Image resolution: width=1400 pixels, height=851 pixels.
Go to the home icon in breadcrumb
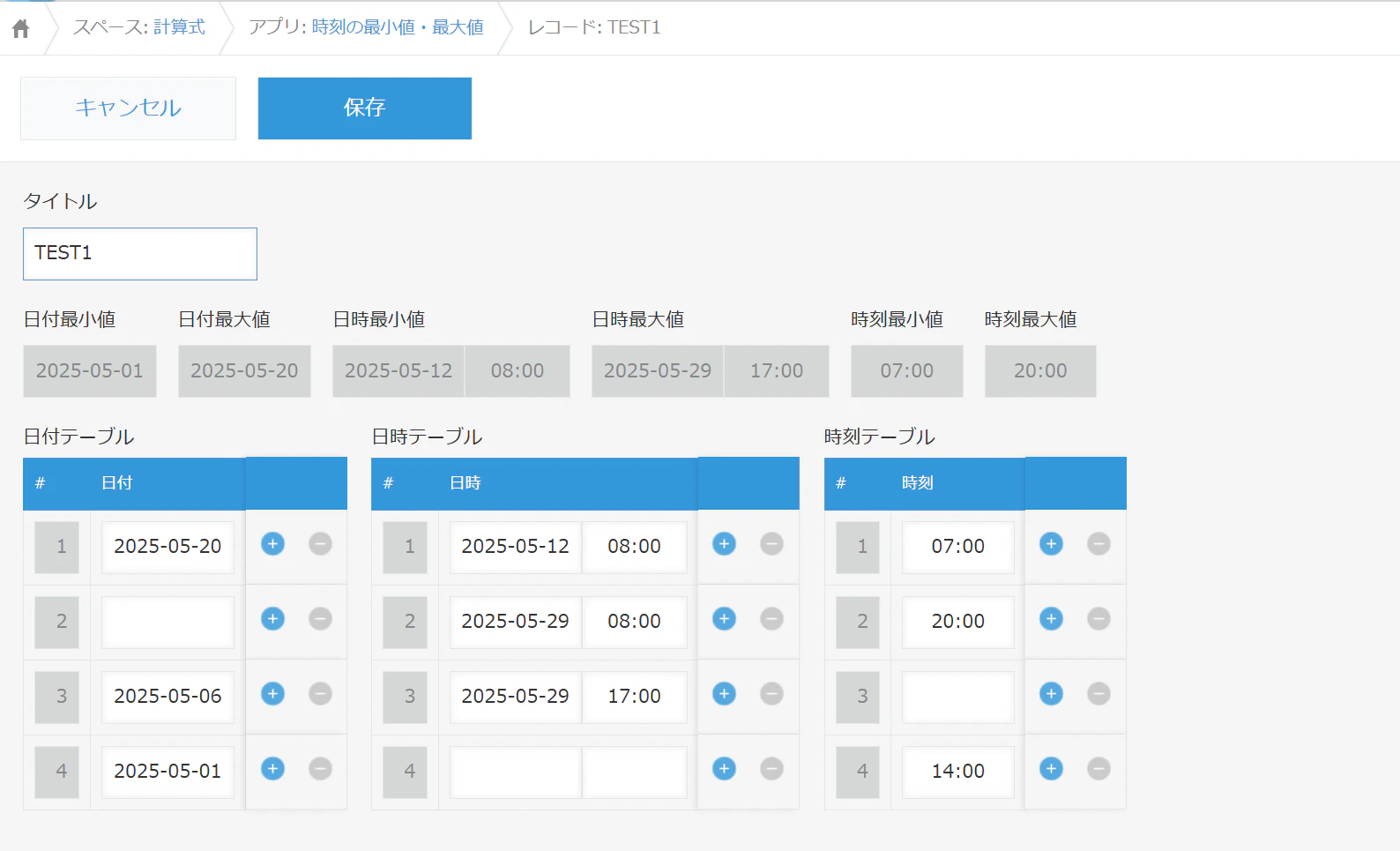tap(21, 29)
